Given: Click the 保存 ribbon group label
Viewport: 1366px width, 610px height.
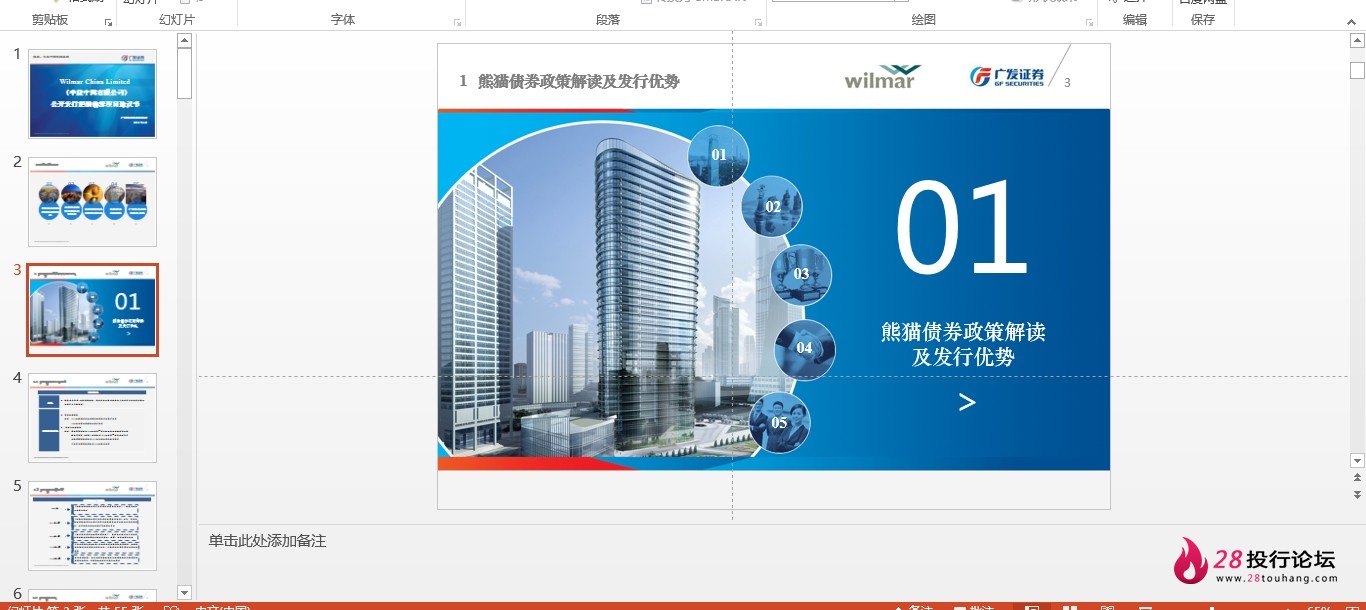Looking at the screenshot, I should 1203,20.
